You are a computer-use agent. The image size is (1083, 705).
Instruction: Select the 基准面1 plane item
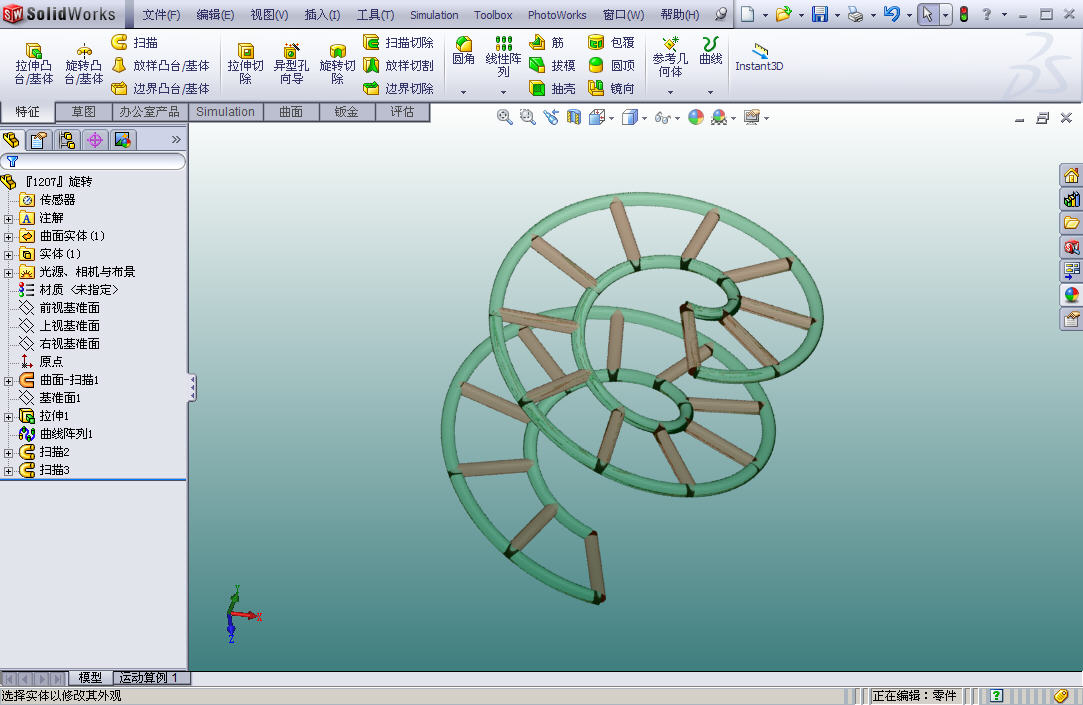pyautogui.click(x=51, y=398)
